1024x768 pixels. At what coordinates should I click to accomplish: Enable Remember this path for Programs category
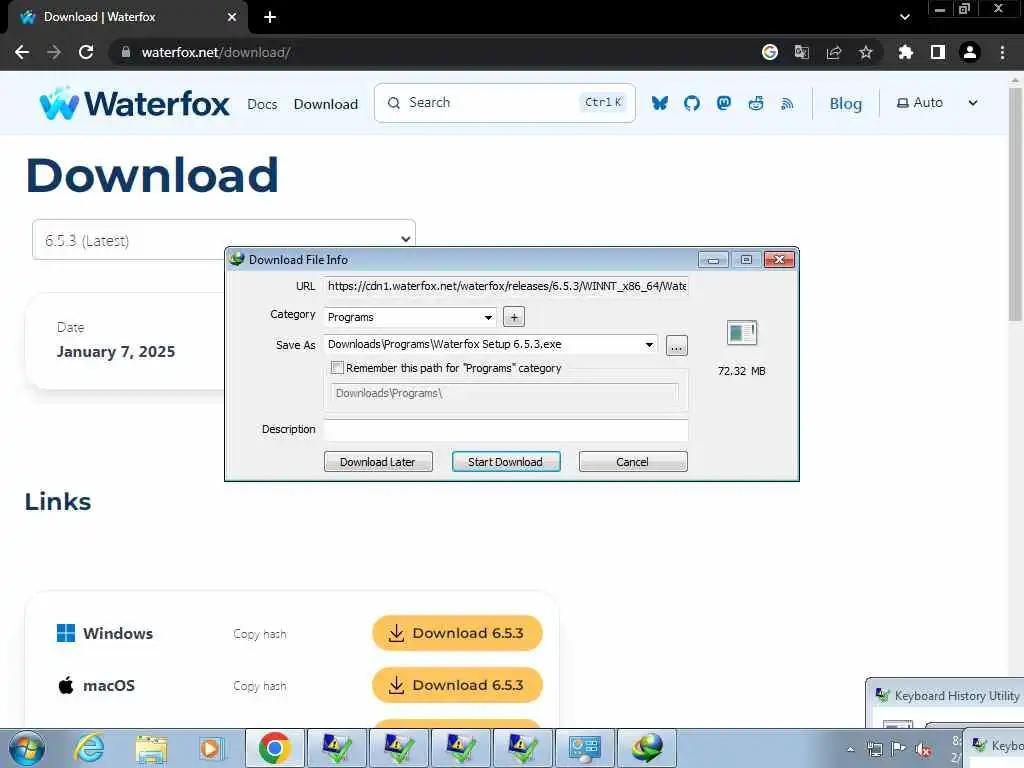337,368
